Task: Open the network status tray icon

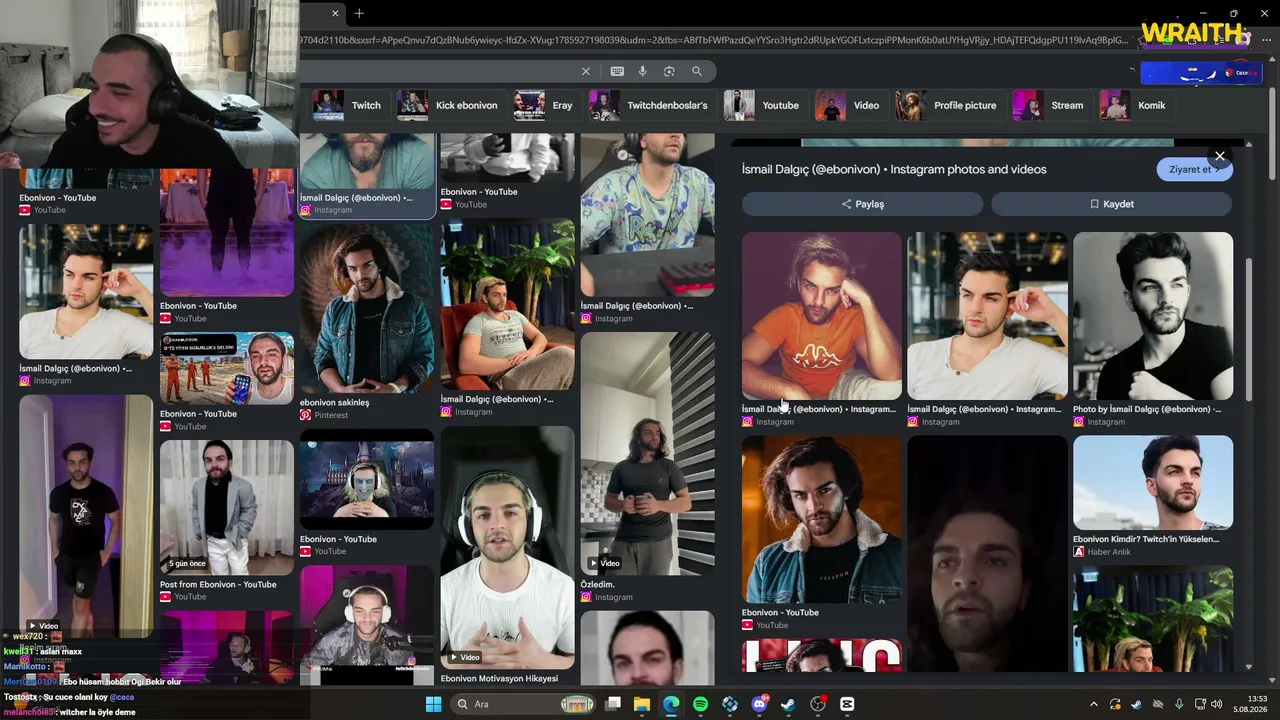Action: pos(1201,704)
